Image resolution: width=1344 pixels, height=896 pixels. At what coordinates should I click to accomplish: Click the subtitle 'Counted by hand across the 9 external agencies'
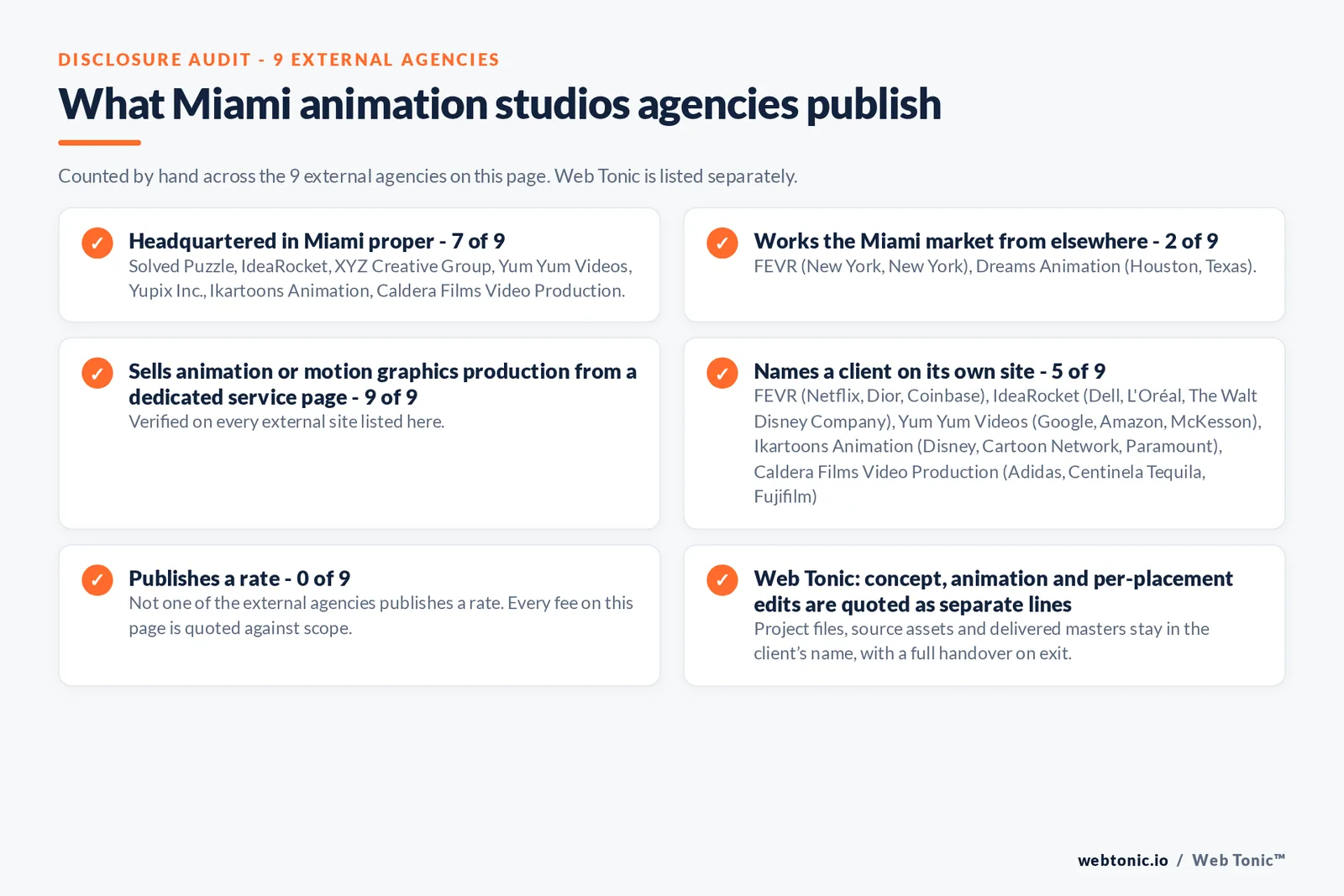pyautogui.click(x=428, y=176)
